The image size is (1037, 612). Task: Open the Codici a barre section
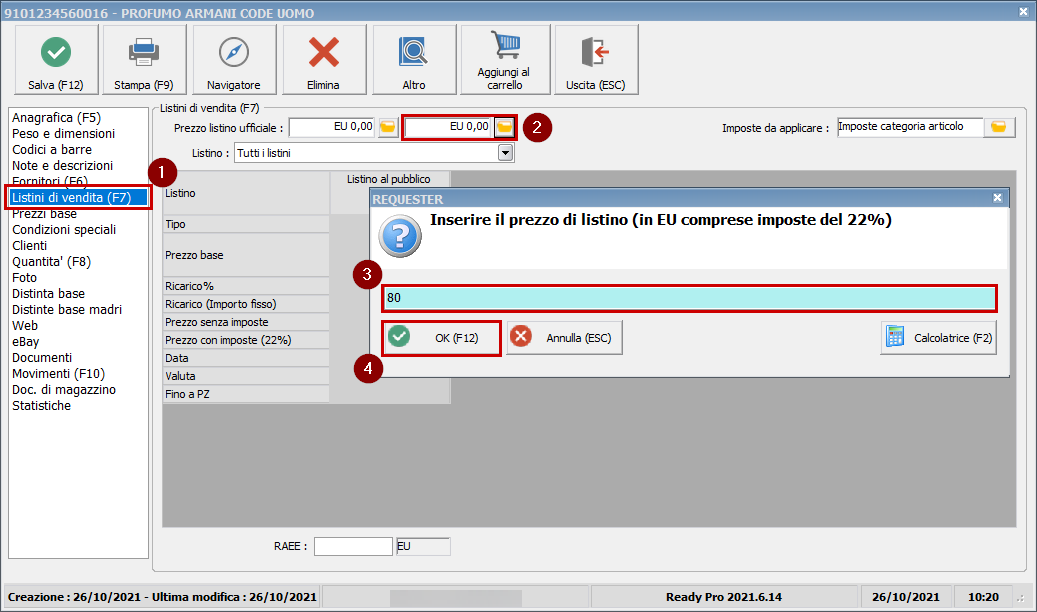click(52, 150)
